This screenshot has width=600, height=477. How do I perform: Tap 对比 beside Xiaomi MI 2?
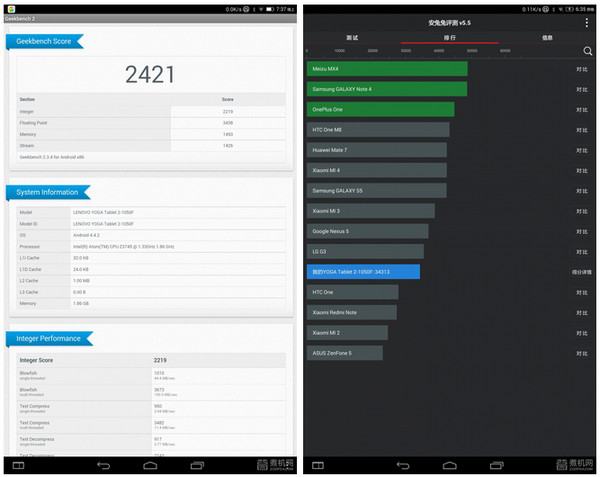[x=582, y=333]
